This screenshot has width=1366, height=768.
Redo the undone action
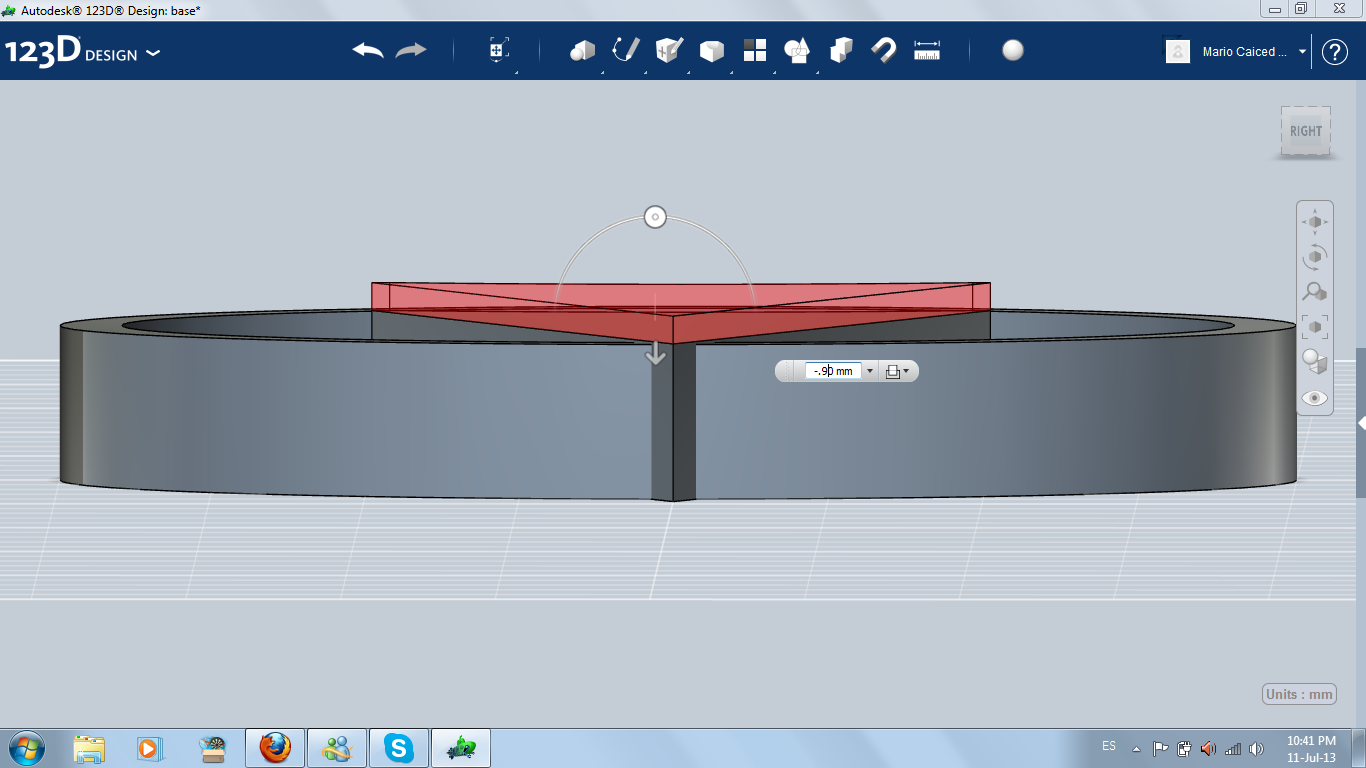click(411, 50)
